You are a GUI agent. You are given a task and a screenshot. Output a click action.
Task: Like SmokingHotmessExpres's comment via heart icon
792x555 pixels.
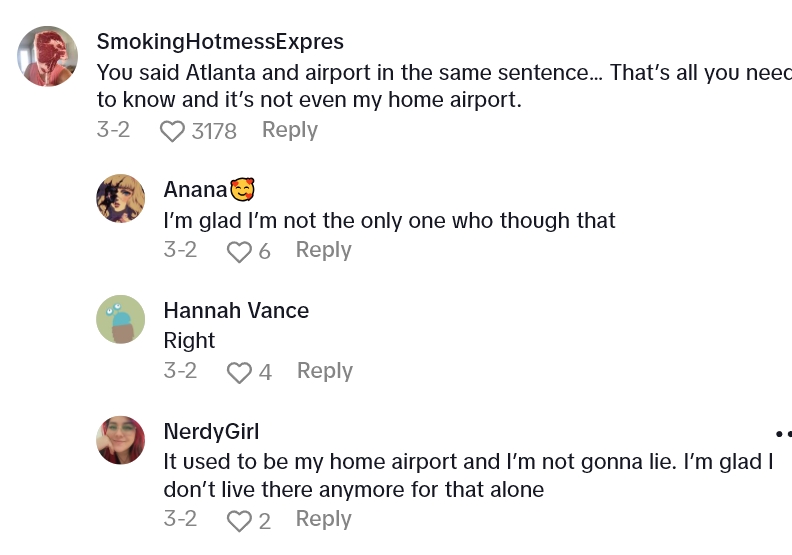pos(173,131)
